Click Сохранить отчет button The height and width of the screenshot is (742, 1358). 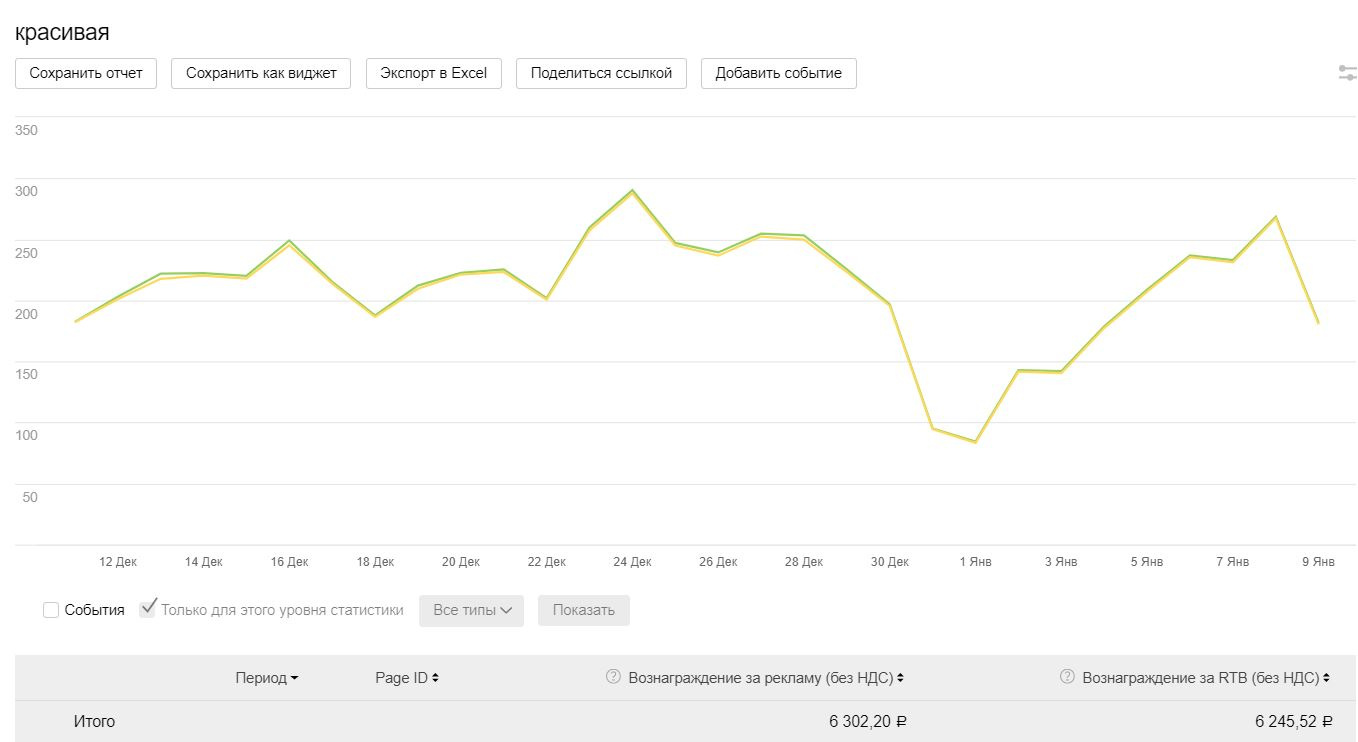[x=86, y=73]
